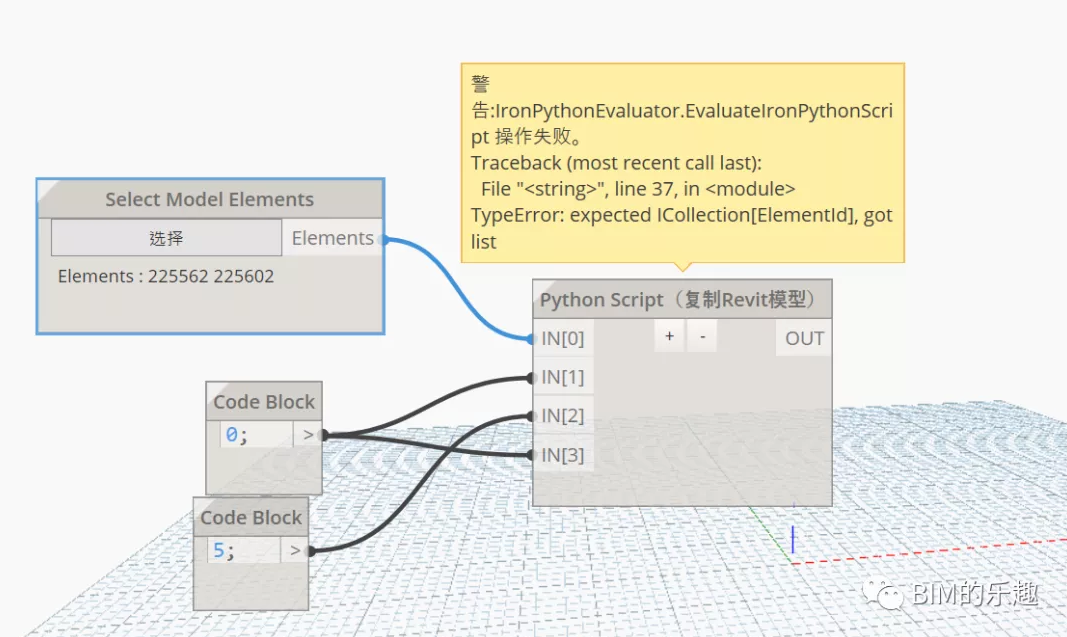Click the warning tooltip with TypeError message
The height and width of the screenshot is (637, 1067).
[683, 163]
